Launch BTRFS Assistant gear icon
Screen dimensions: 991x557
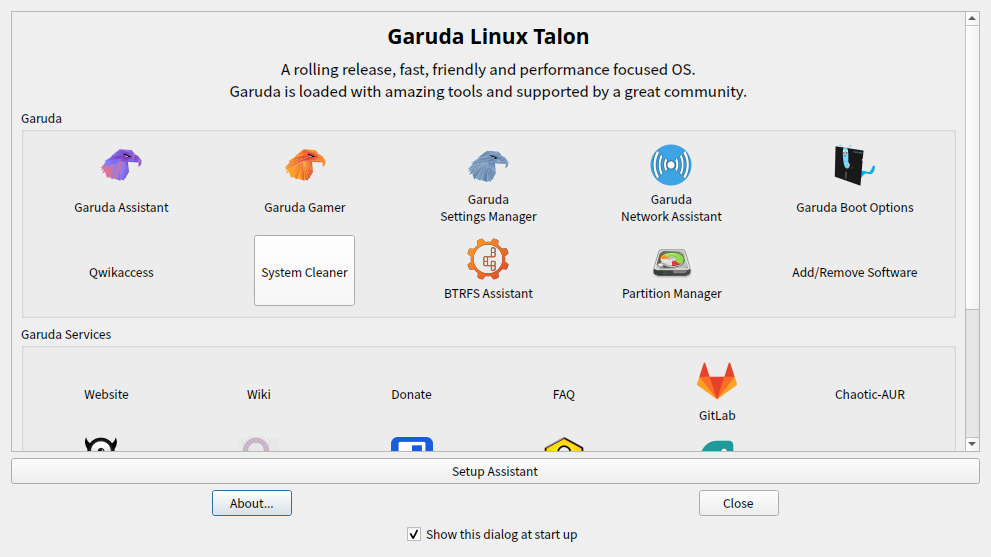pos(488,259)
